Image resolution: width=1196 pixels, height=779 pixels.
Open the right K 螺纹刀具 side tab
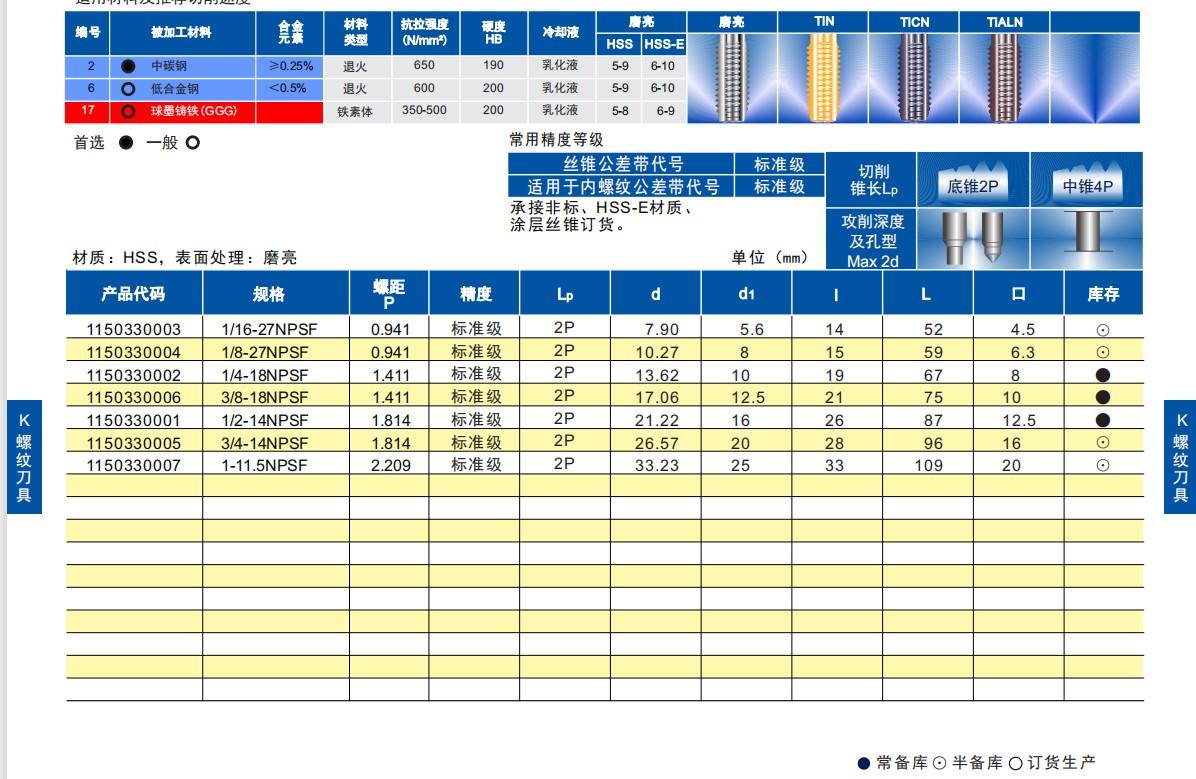click(1180, 457)
